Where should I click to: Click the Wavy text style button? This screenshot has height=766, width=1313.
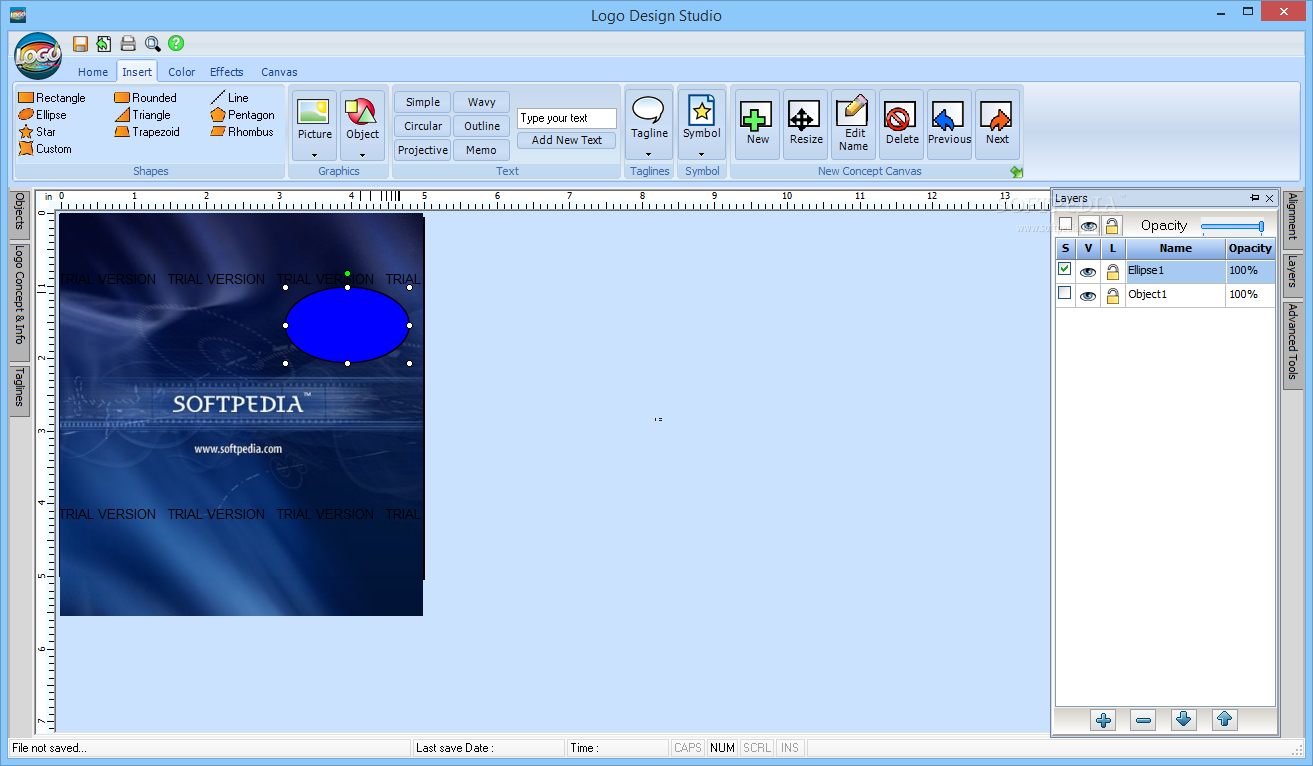[481, 102]
